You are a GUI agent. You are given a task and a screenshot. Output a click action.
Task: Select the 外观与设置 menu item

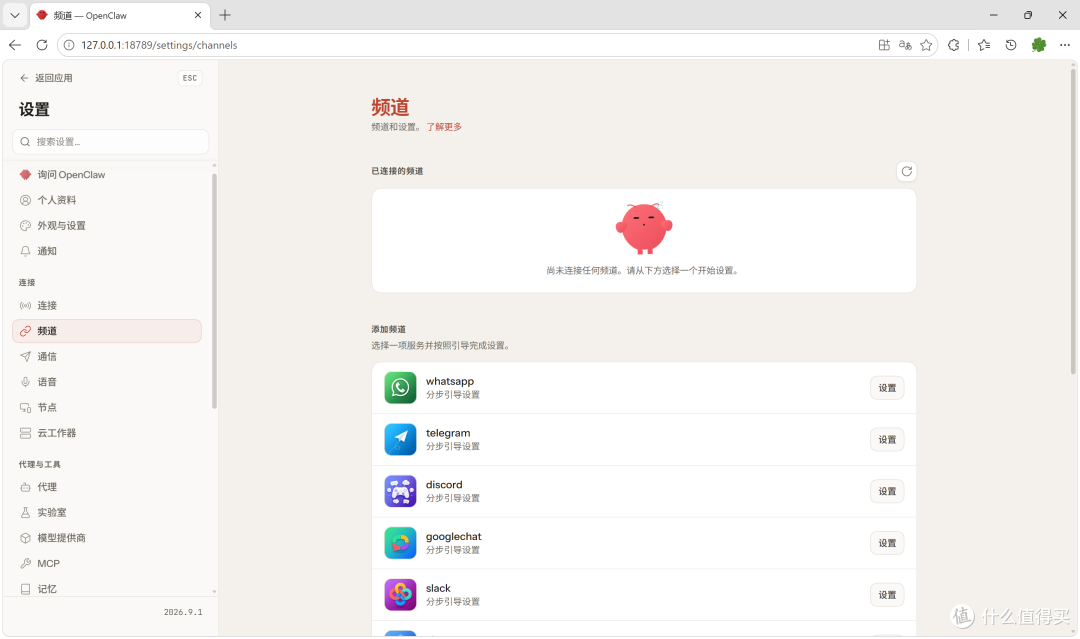coord(107,226)
